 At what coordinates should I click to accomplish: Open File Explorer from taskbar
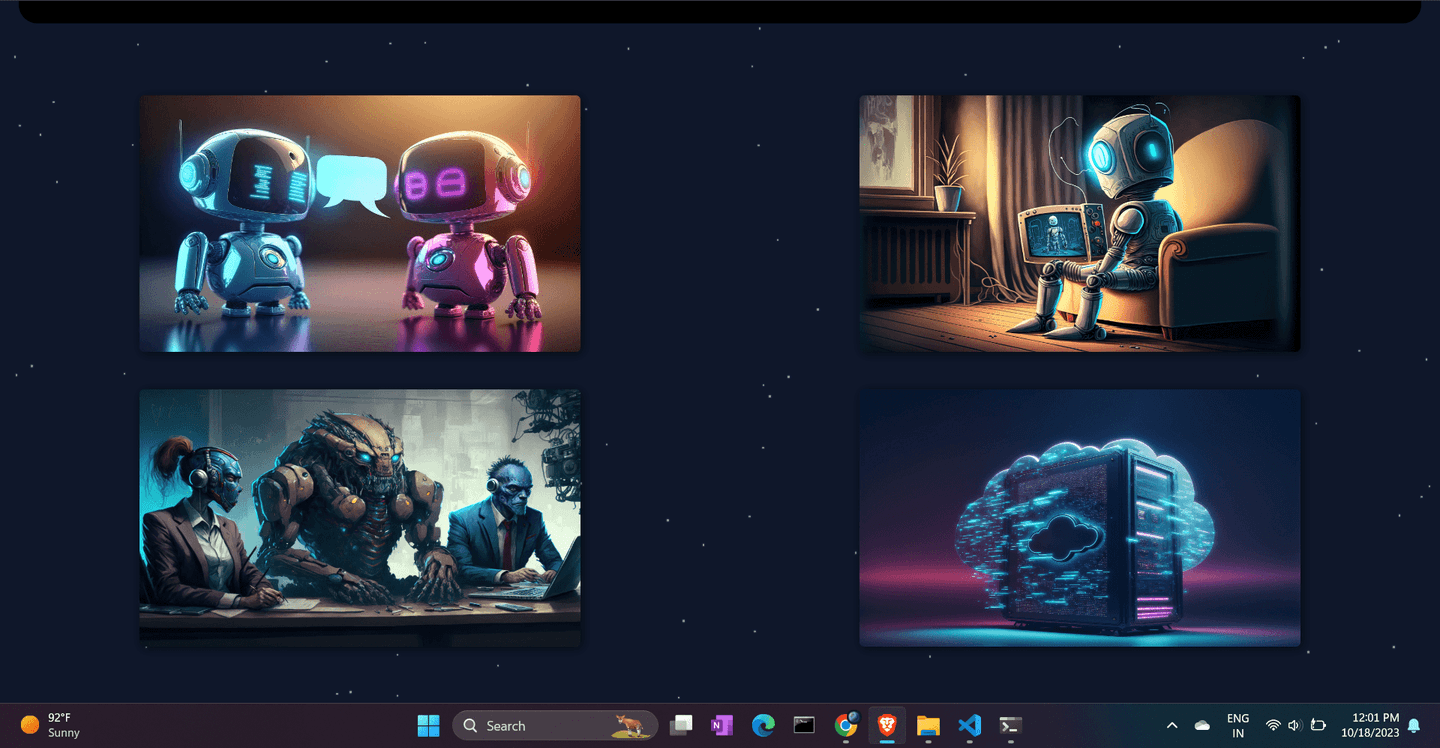coord(928,725)
